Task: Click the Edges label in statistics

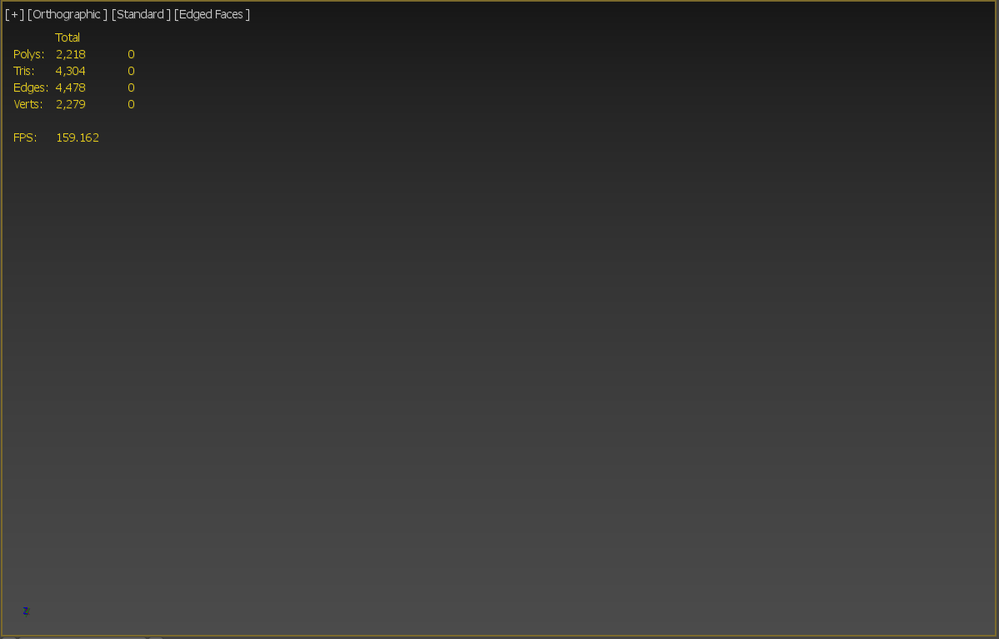Action: pos(31,87)
